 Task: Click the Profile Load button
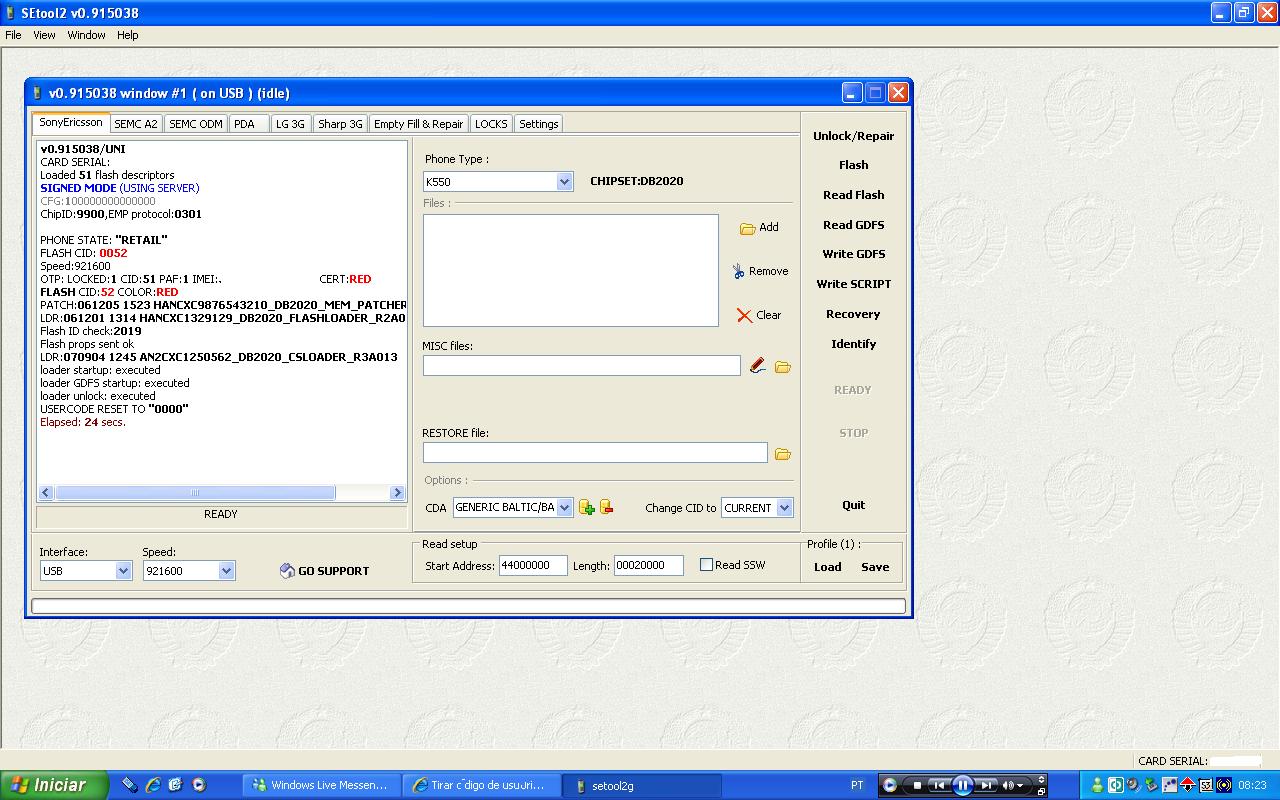click(x=827, y=567)
